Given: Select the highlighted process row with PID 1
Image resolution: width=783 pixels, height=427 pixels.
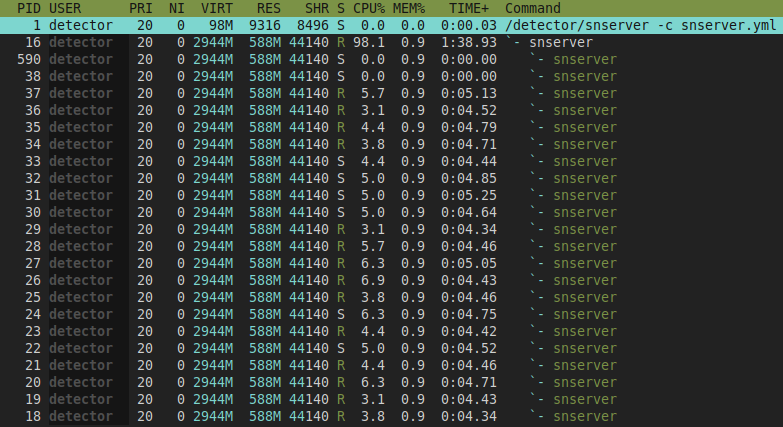Looking at the screenshot, I should click(392, 25).
